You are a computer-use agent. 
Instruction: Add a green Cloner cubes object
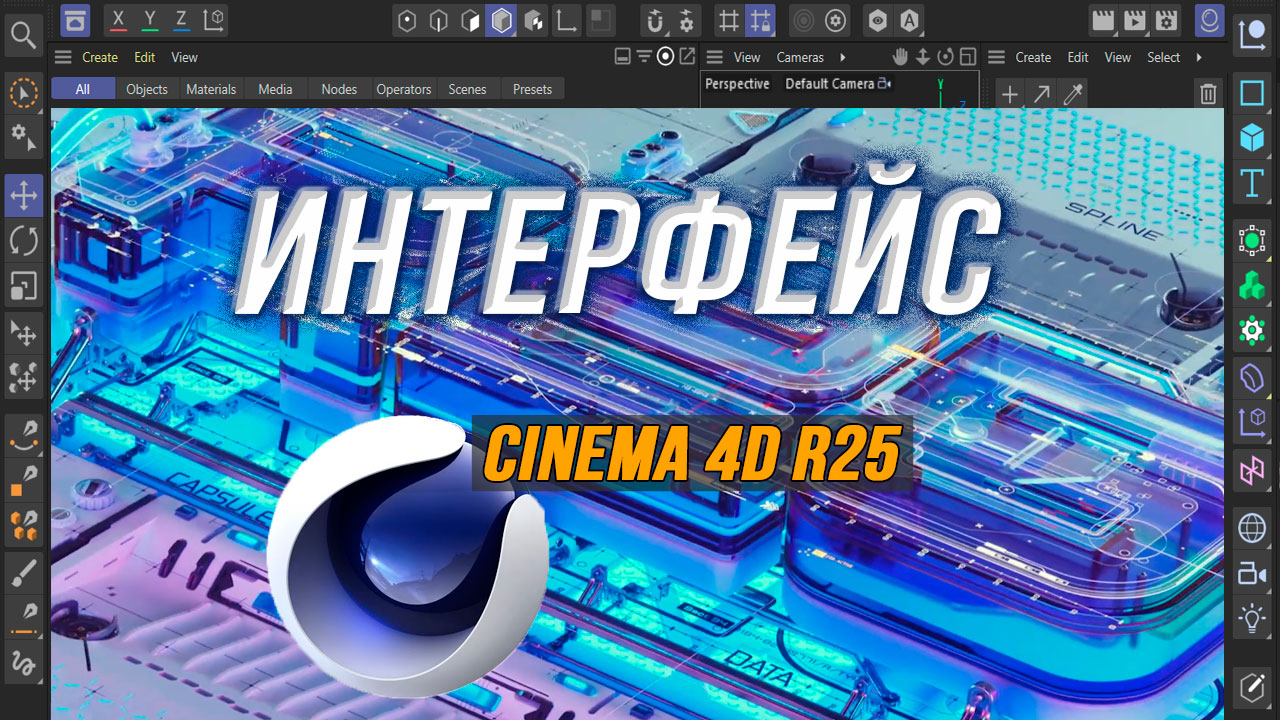[1252, 285]
